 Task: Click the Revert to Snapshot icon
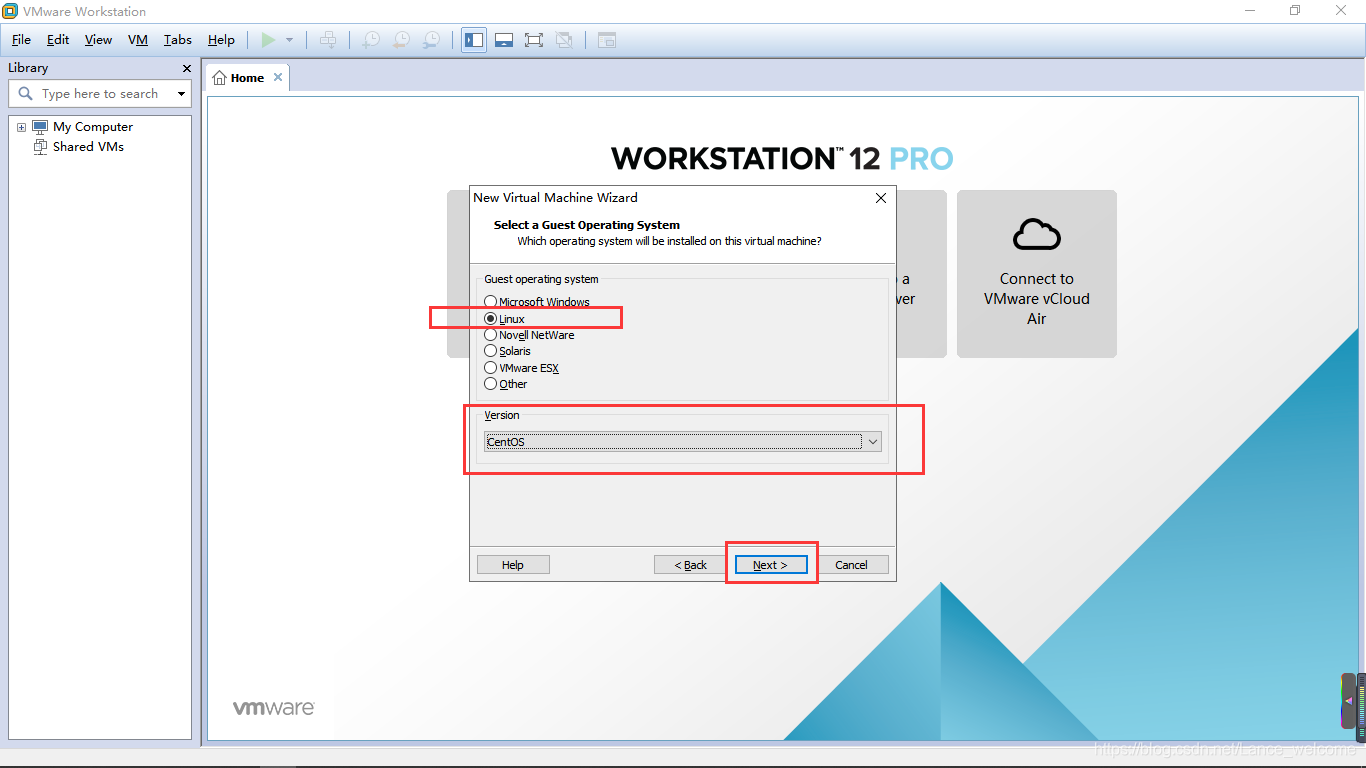401,40
